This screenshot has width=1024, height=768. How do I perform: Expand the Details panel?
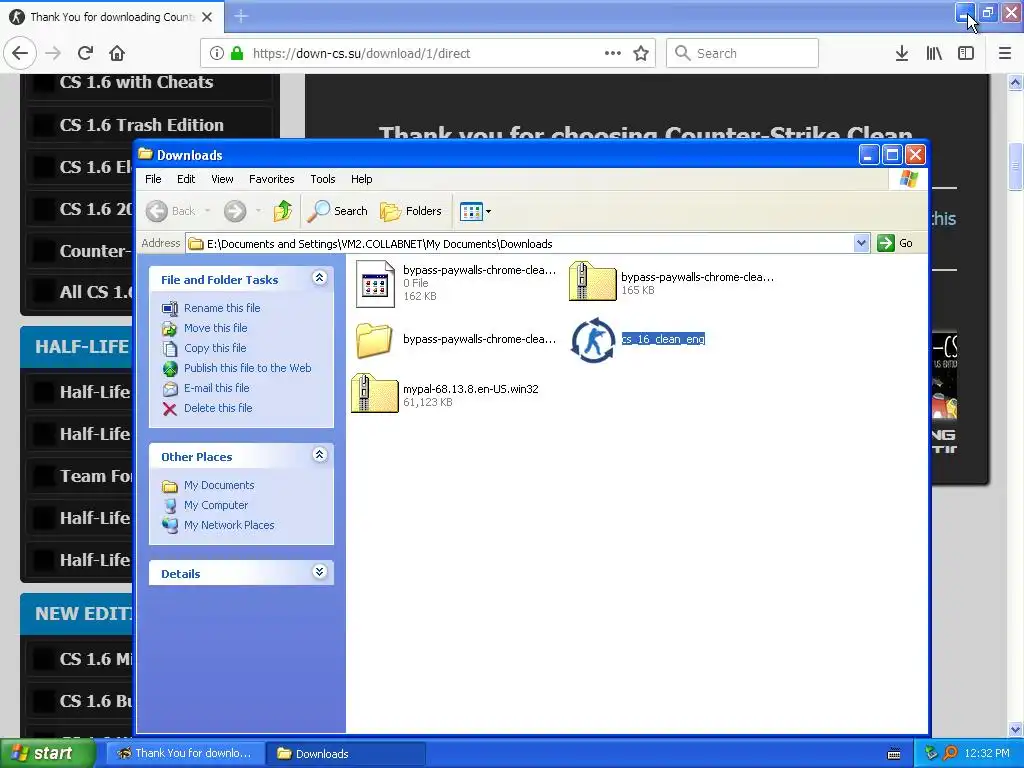click(x=319, y=572)
